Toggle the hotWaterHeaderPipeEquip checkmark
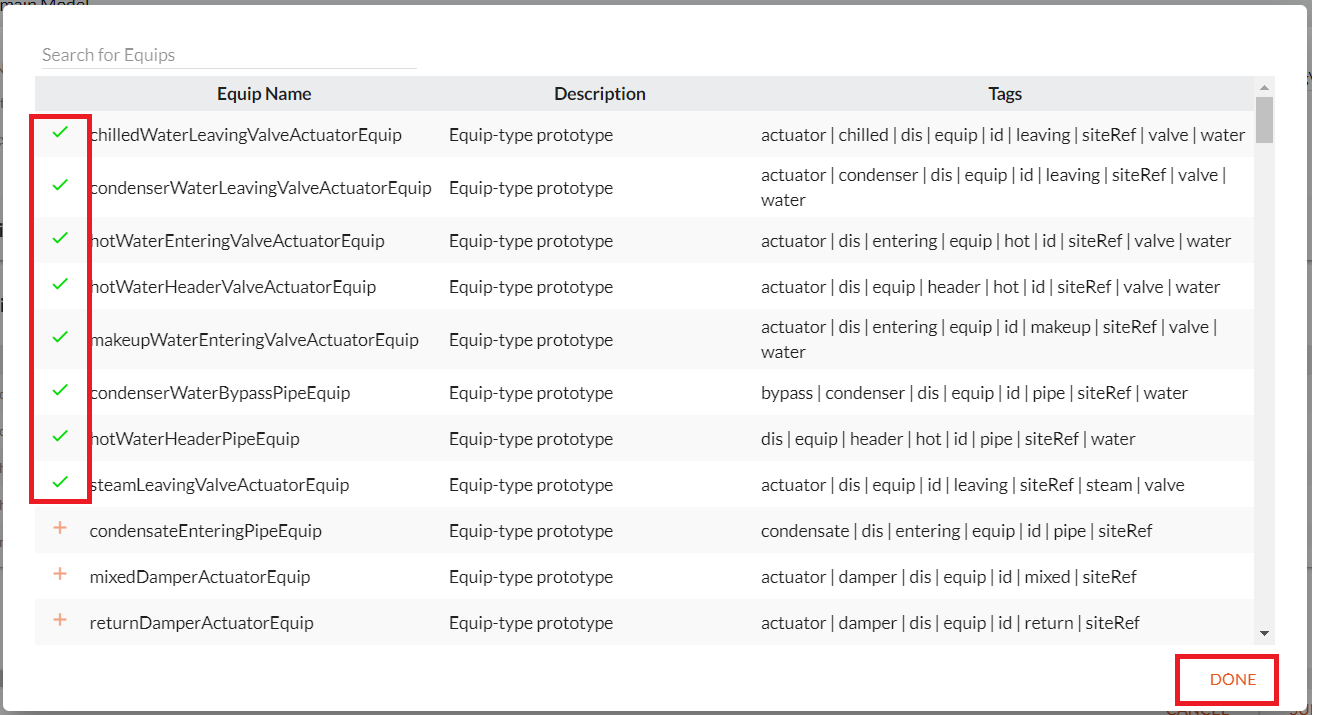 pos(60,436)
